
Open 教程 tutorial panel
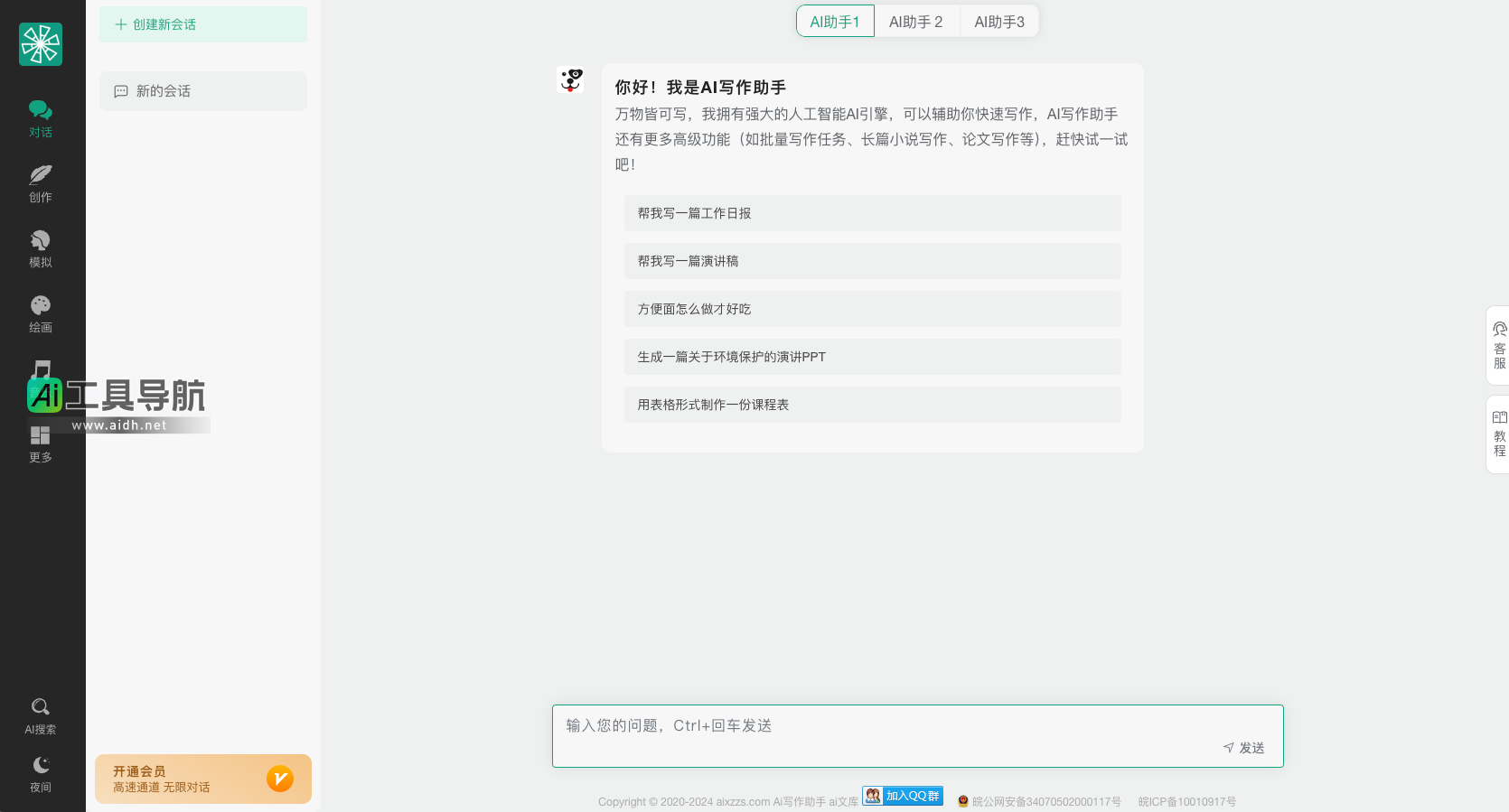point(1499,434)
